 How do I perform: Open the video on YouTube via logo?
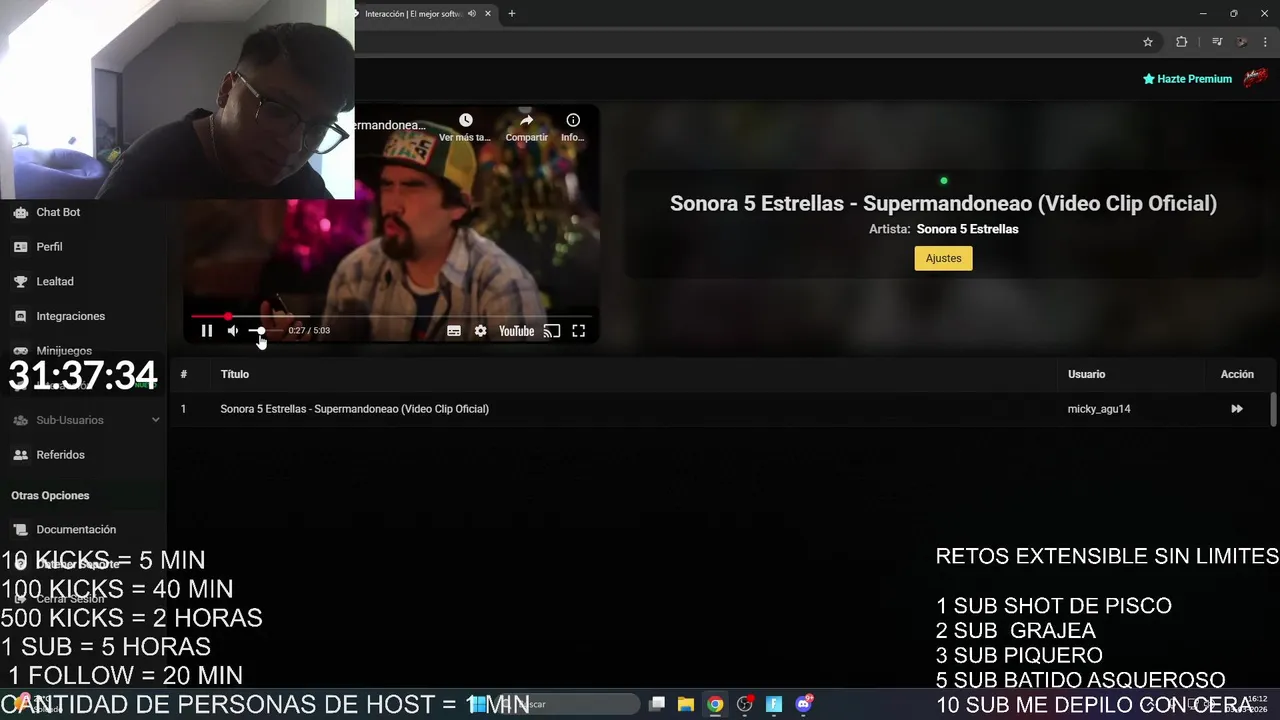(517, 331)
